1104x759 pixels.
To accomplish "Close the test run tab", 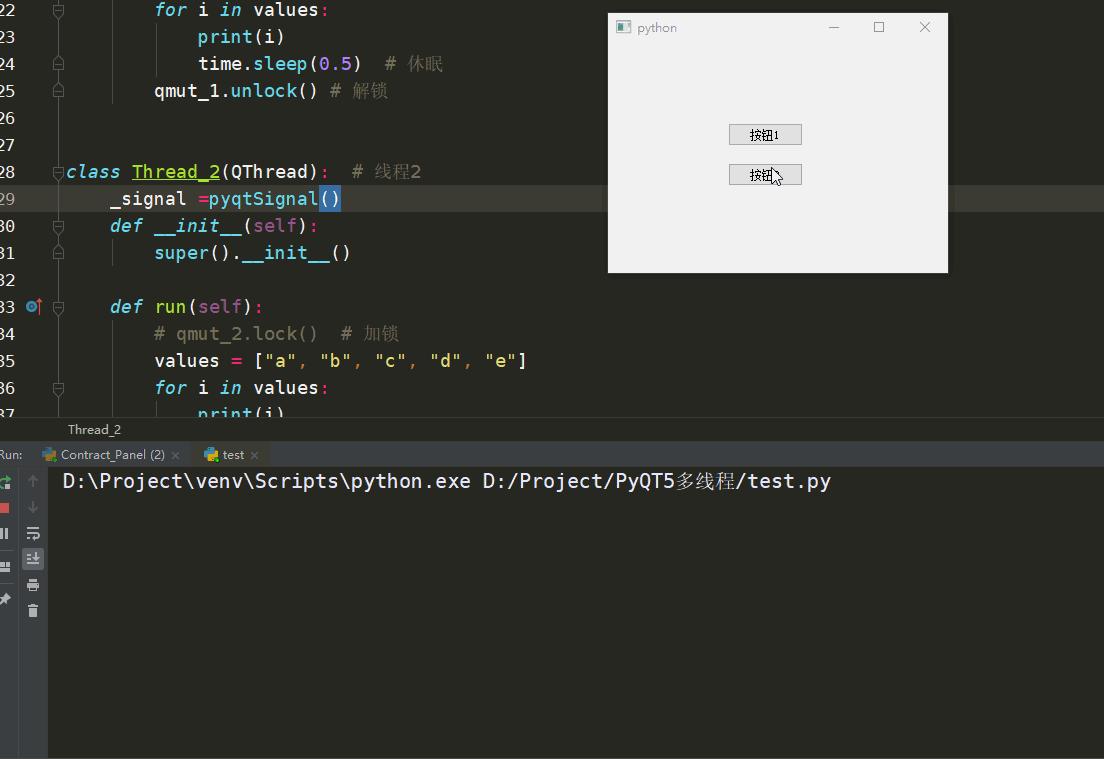I will pos(254,456).
